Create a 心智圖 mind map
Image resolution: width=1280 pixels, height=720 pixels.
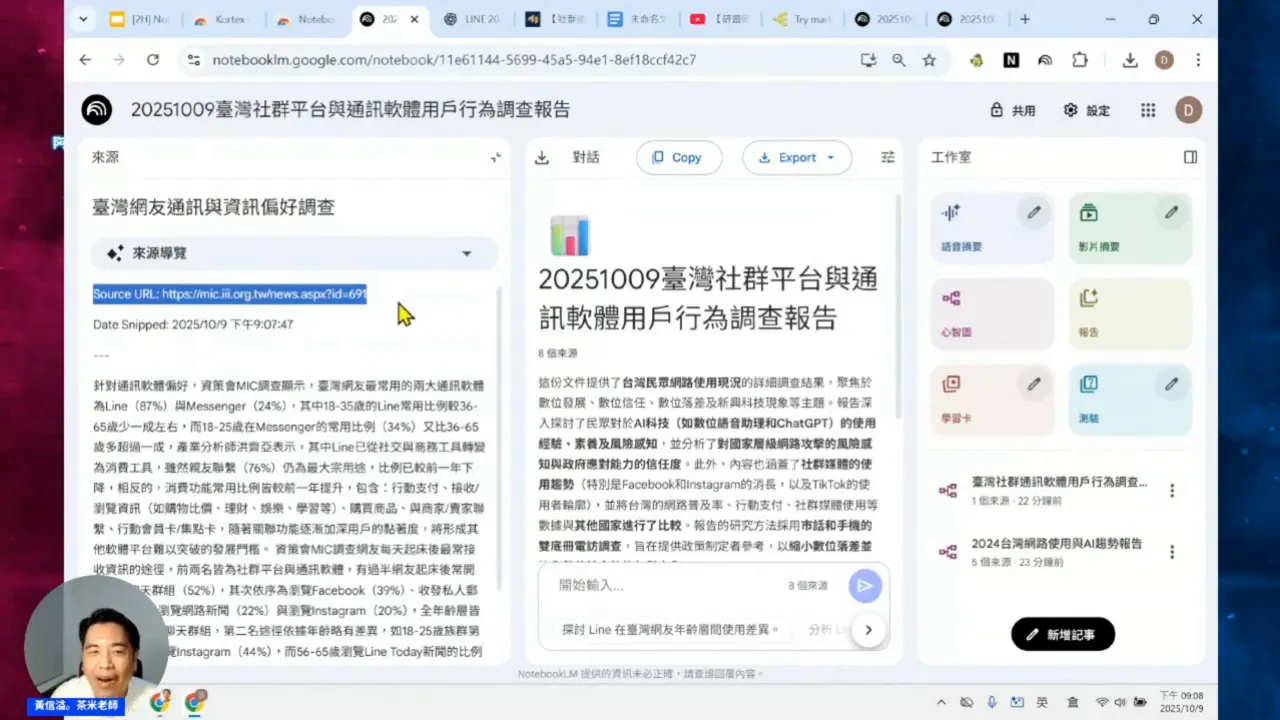[x=991, y=314]
